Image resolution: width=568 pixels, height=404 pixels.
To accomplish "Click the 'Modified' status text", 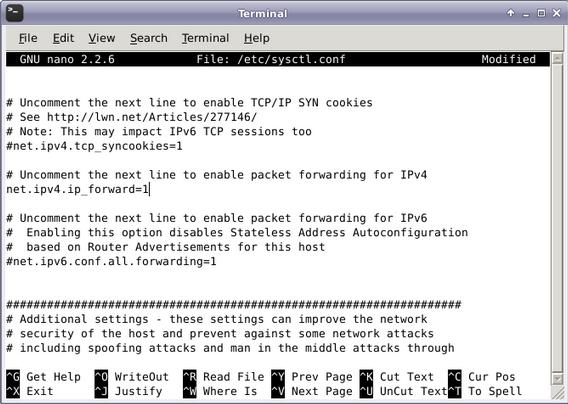I will click(x=509, y=59).
